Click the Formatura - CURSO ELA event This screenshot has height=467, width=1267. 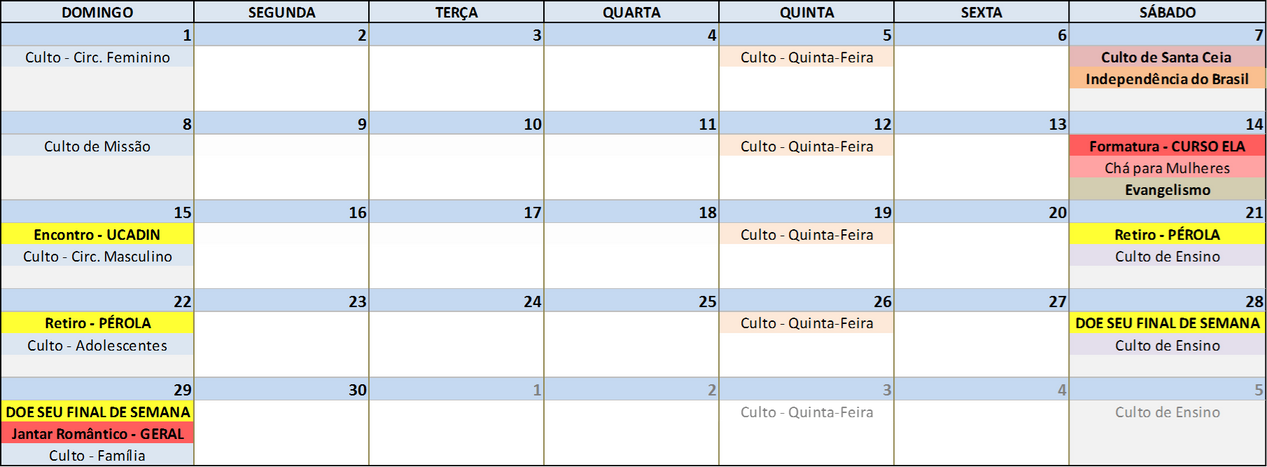point(1167,146)
